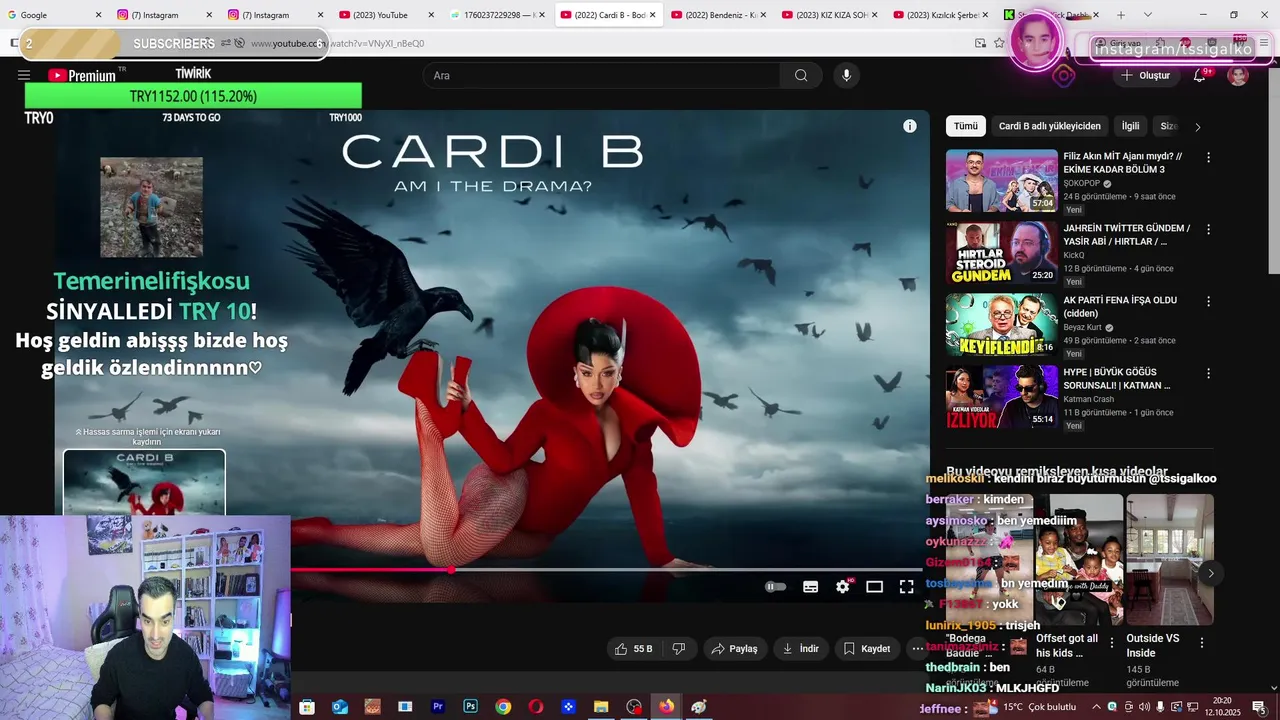1280x720 pixels.
Task: Select Cardi B adlı yükleyiciden chip
Action: coord(1049,126)
